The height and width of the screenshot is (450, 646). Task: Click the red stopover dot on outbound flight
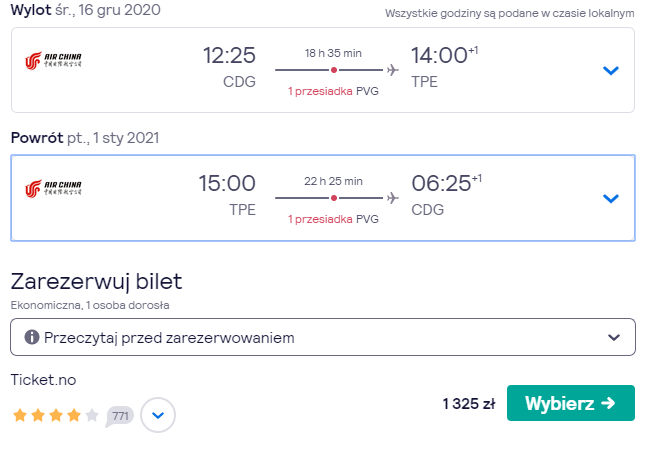point(334,70)
